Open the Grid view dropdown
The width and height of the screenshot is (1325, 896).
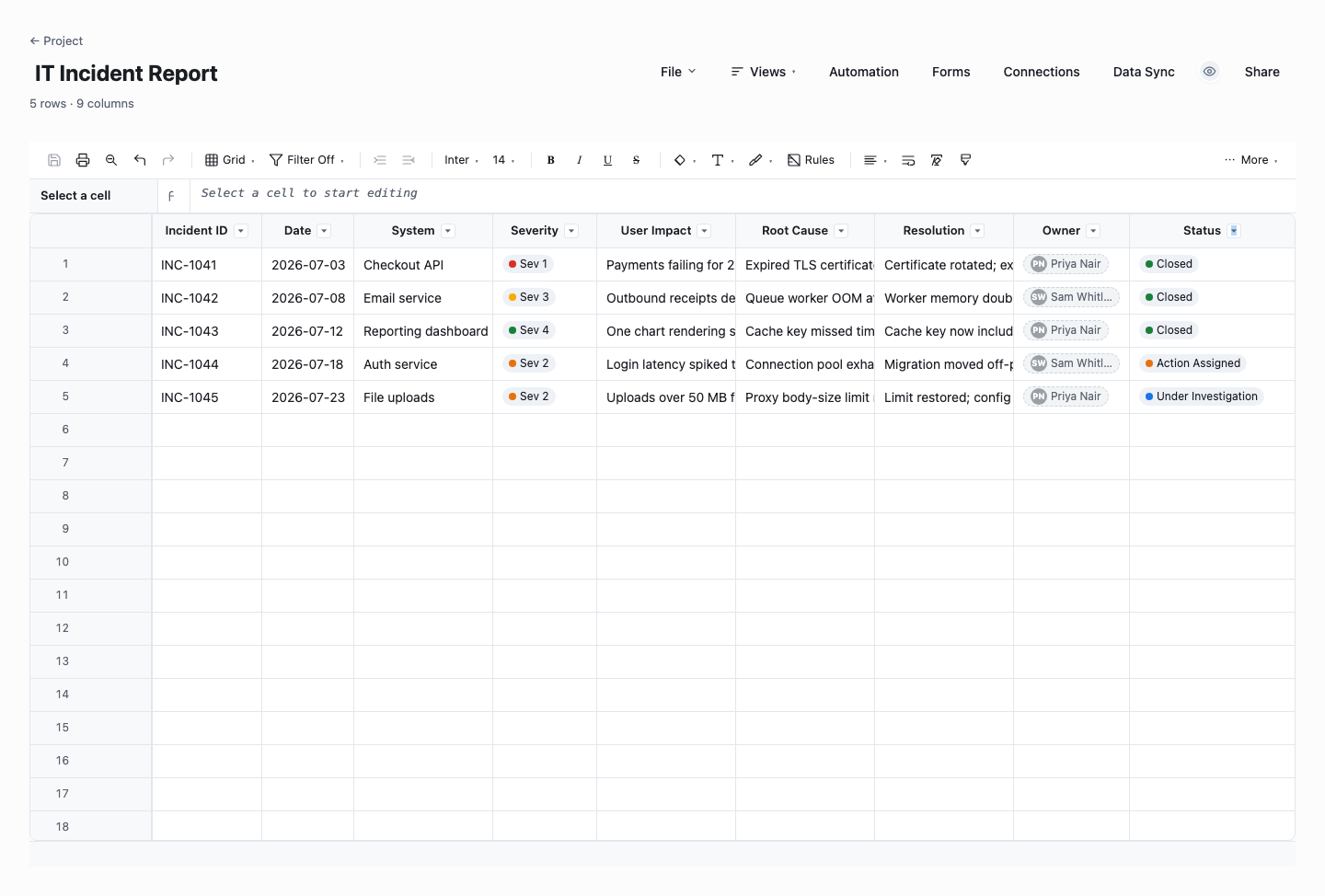click(230, 160)
